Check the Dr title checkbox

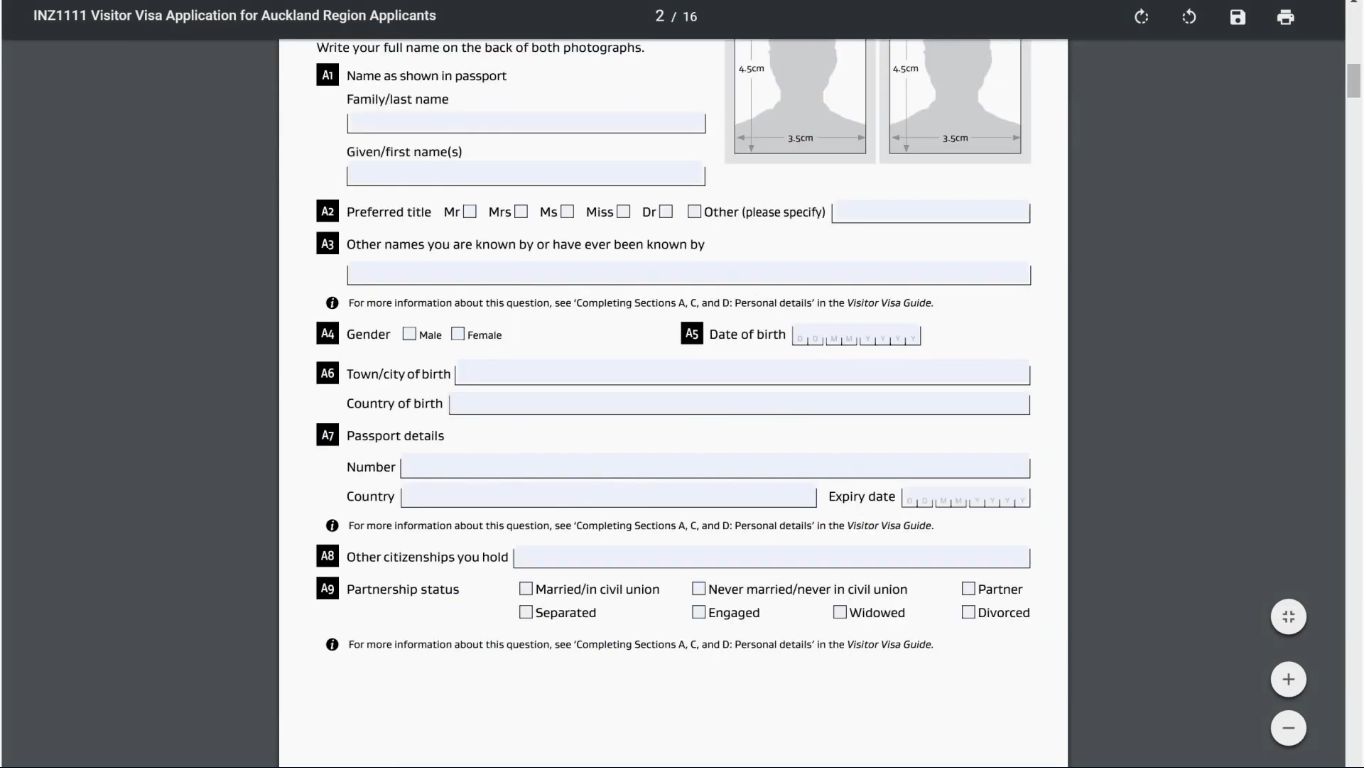pos(666,211)
